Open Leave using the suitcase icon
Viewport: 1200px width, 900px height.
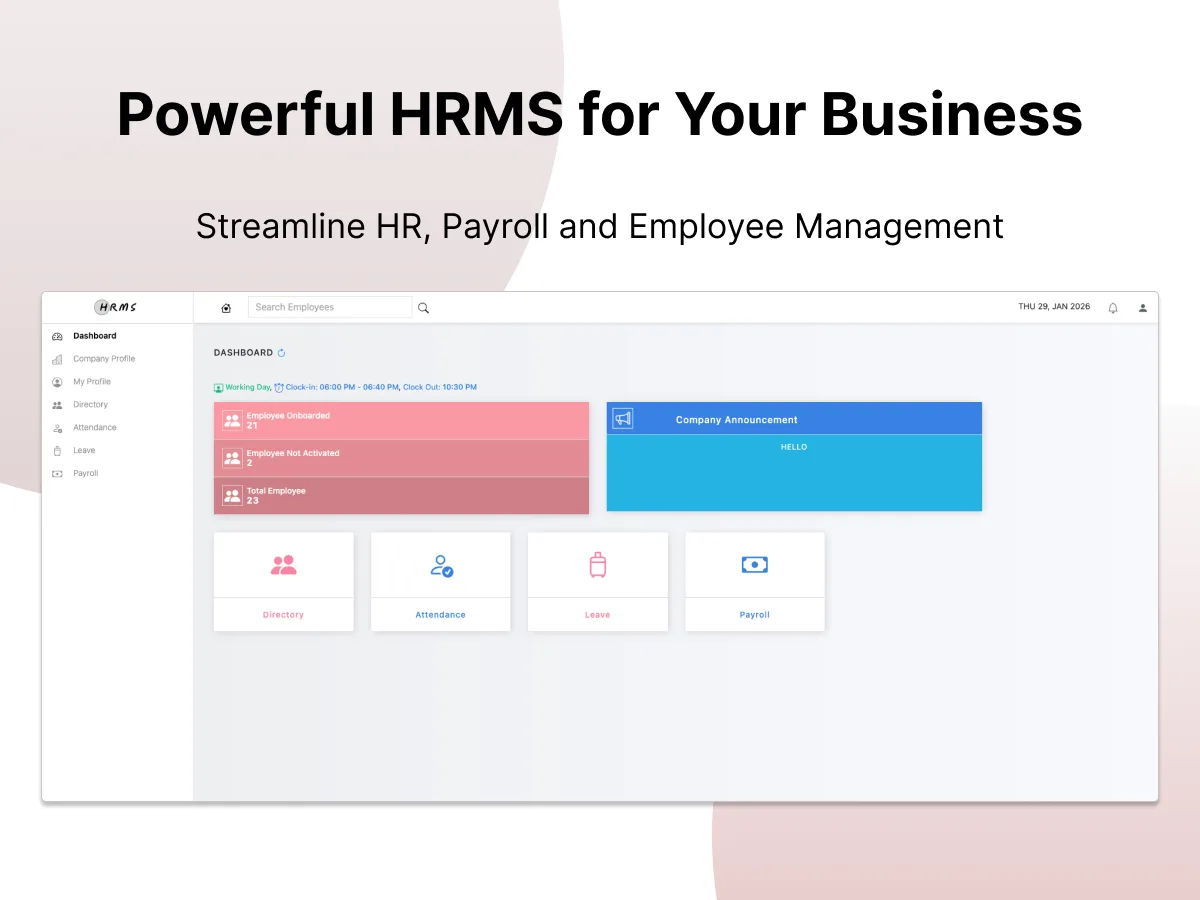(597, 564)
